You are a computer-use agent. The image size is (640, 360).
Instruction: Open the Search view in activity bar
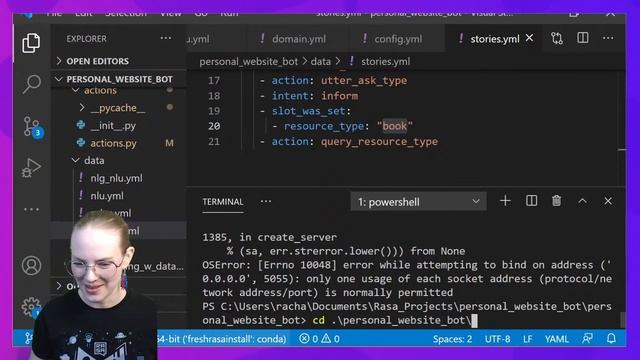pos(31,84)
